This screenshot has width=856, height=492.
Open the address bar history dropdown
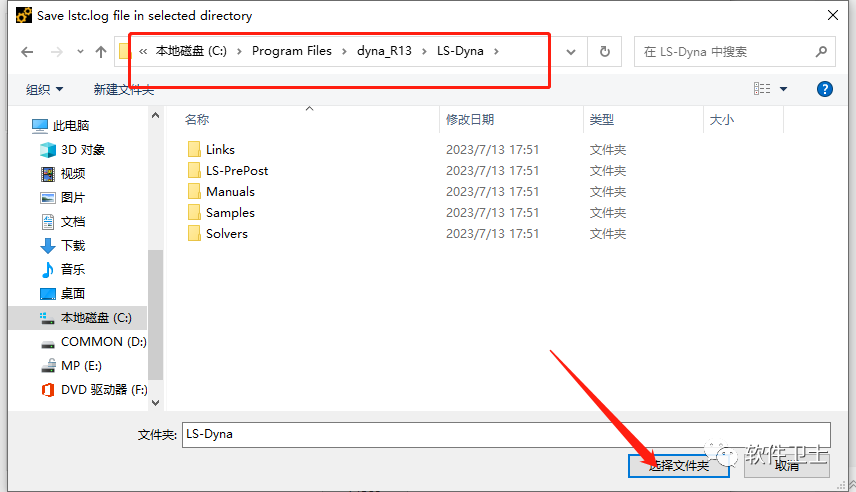tap(571, 52)
